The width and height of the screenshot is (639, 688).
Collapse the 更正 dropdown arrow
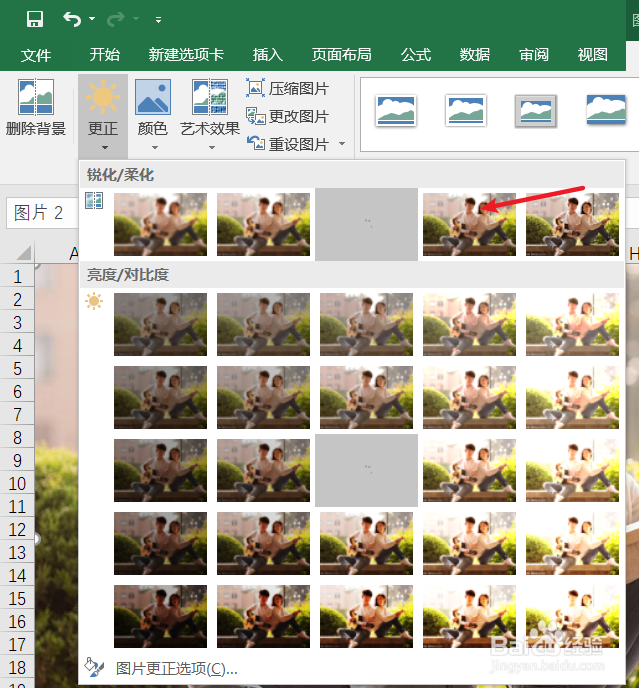[x=104, y=148]
